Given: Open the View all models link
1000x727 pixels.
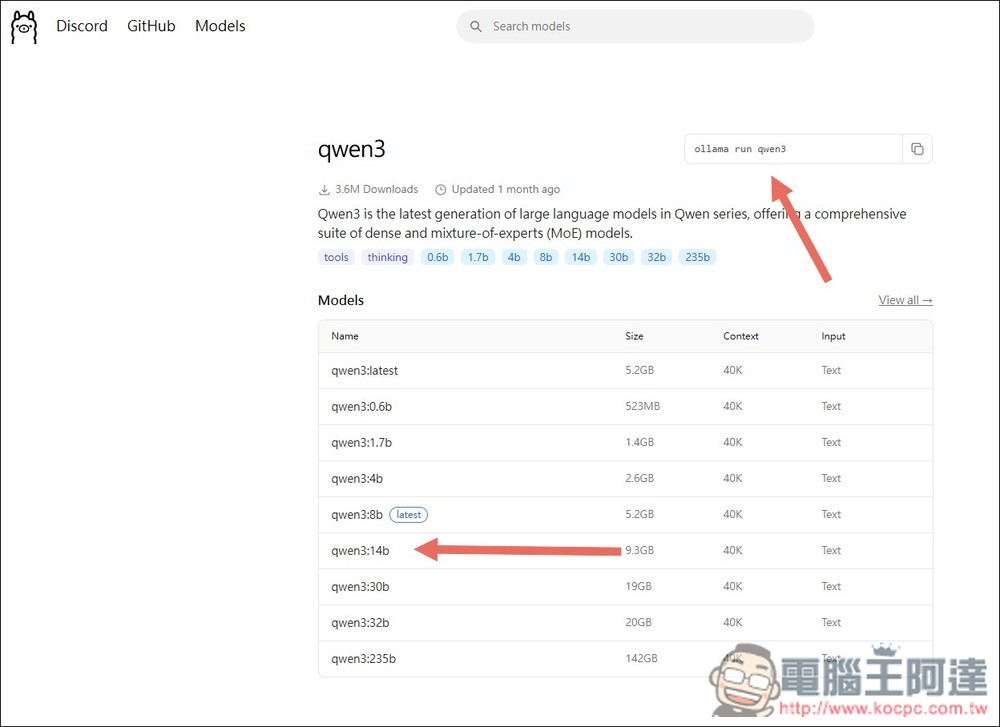Looking at the screenshot, I should coord(906,300).
